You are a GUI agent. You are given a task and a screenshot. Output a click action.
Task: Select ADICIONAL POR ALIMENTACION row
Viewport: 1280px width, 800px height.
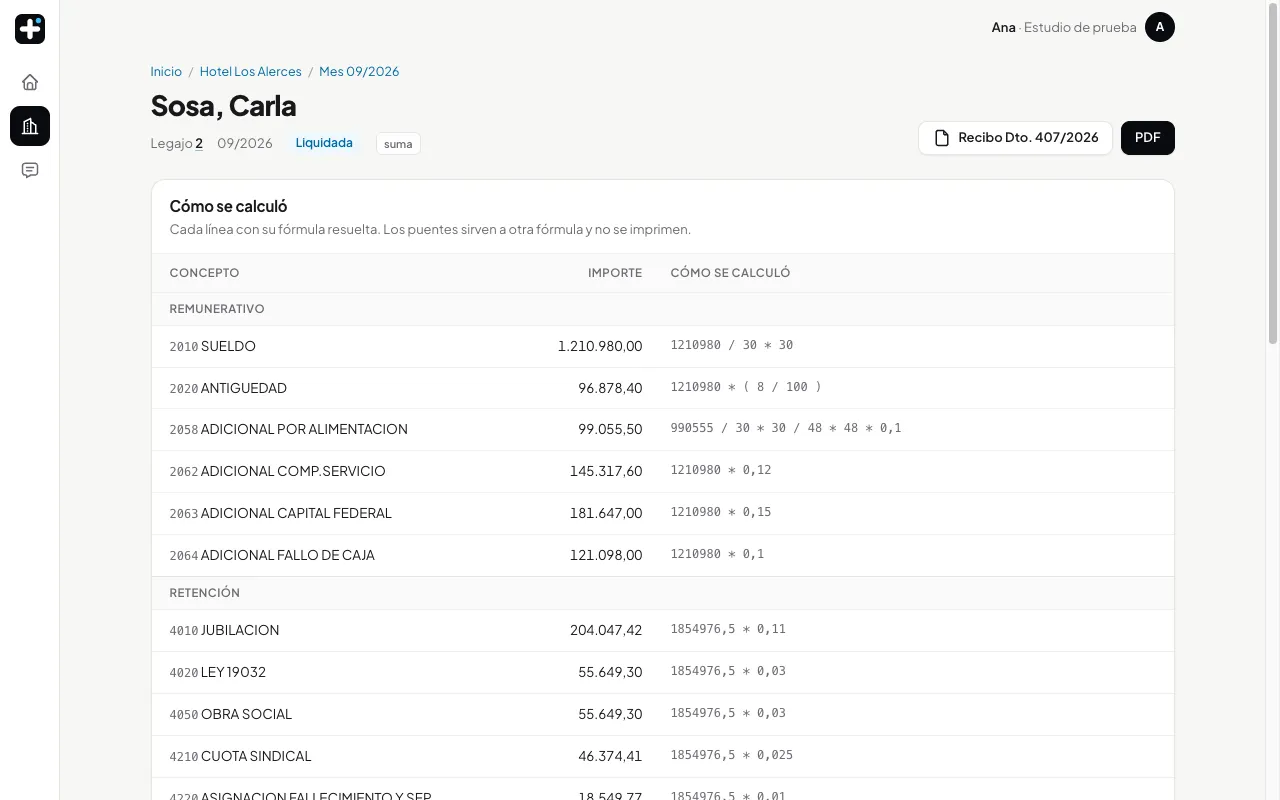click(x=663, y=429)
